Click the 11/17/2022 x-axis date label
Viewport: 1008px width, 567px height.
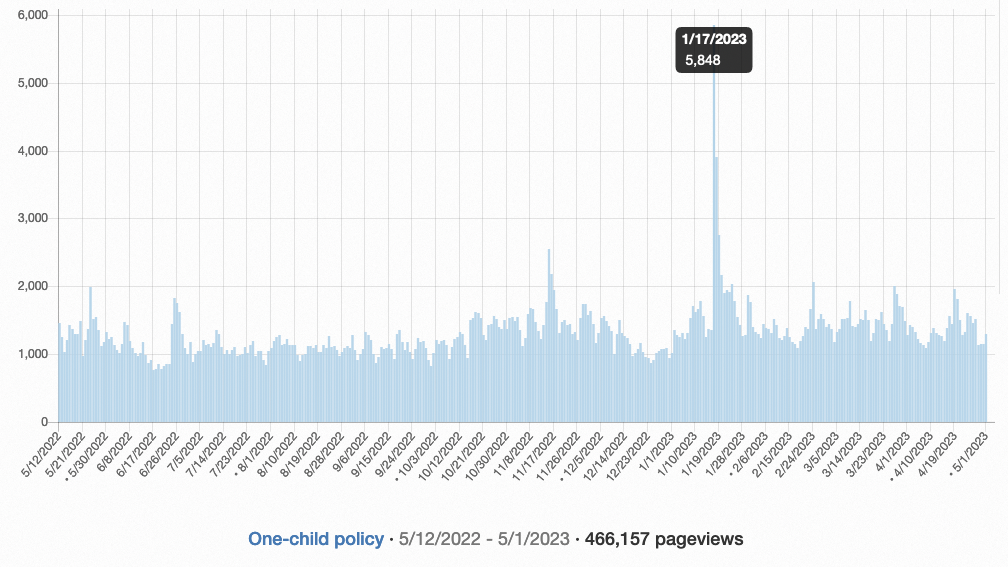click(x=535, y=452)
